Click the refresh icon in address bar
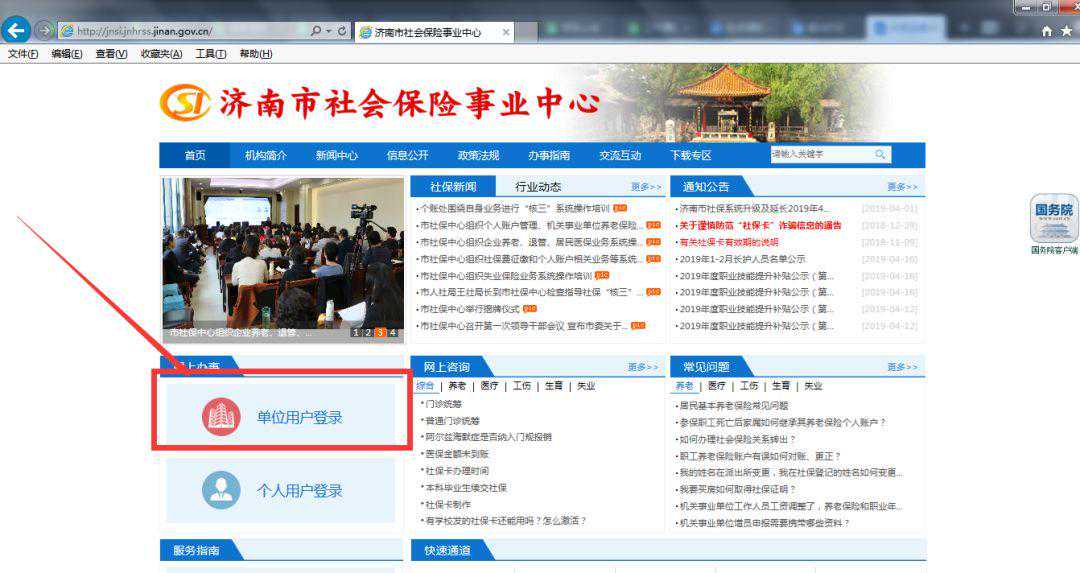 (342, 32)
